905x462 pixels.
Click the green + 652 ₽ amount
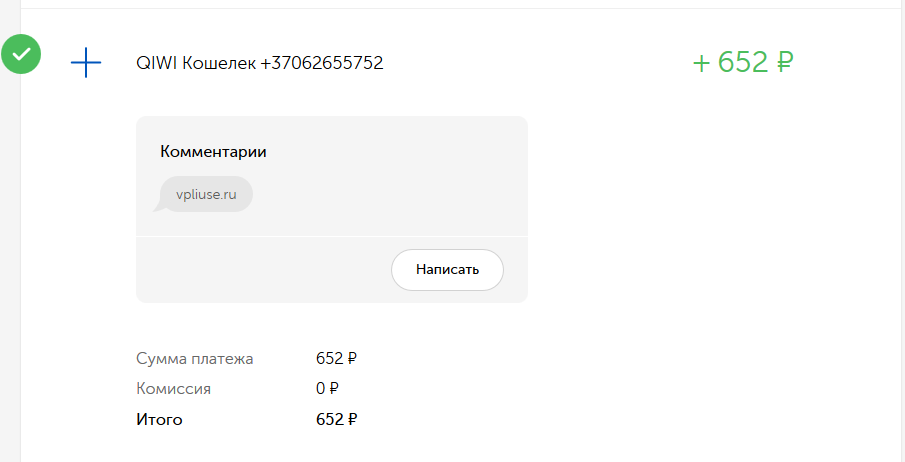click(x=743, y=62)
